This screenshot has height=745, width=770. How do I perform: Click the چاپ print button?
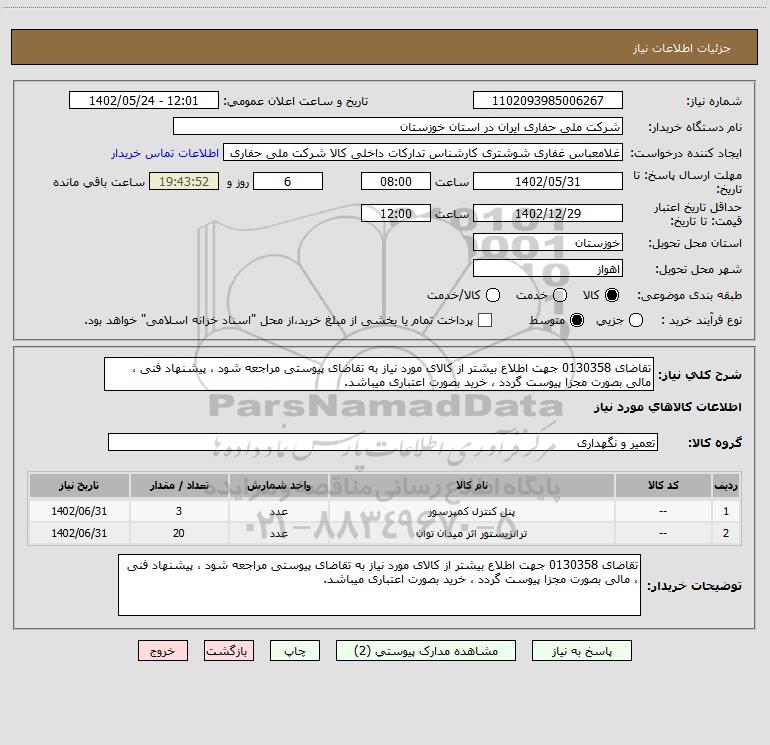295,651
